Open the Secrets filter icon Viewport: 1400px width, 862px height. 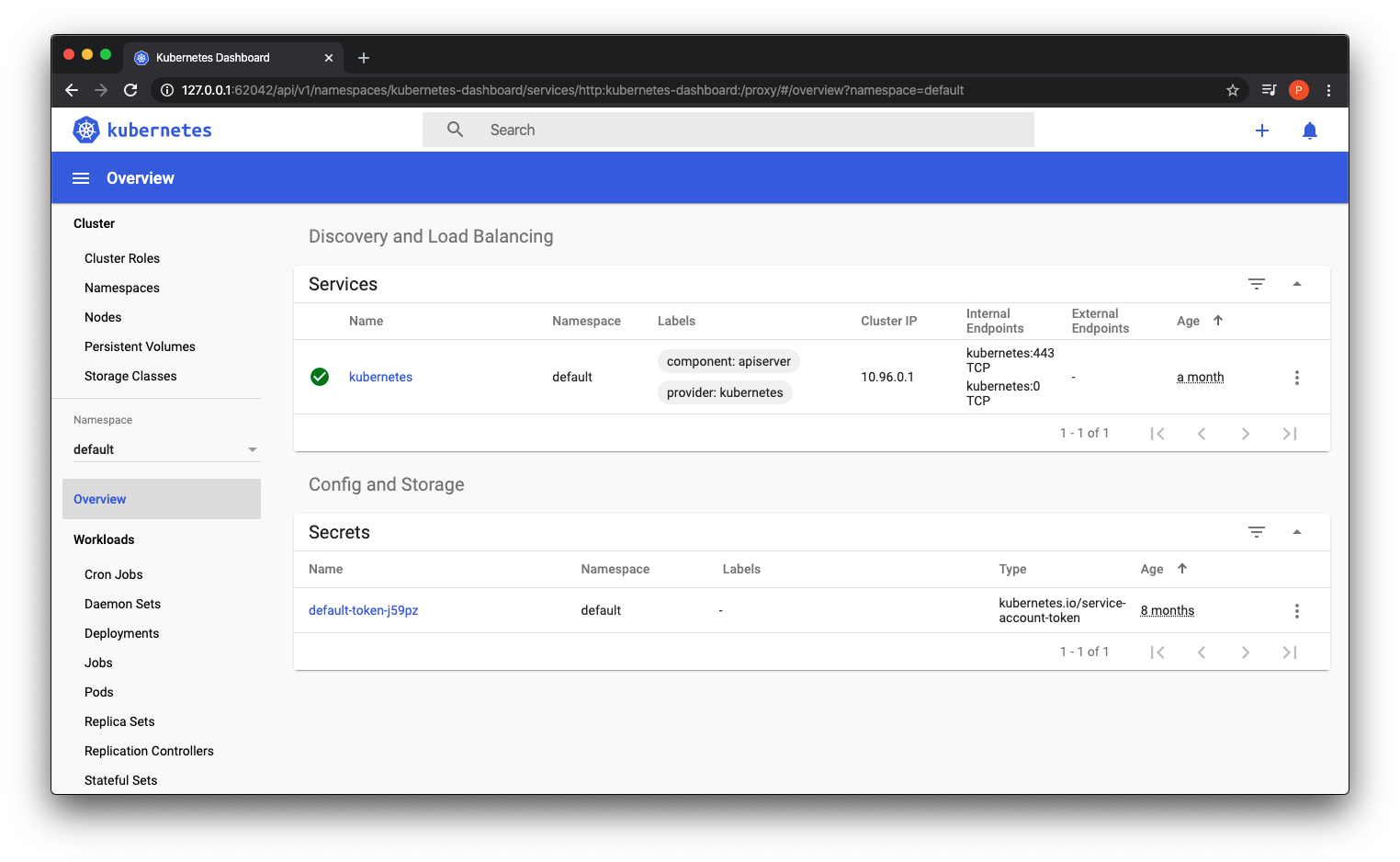pos(1257,532)
